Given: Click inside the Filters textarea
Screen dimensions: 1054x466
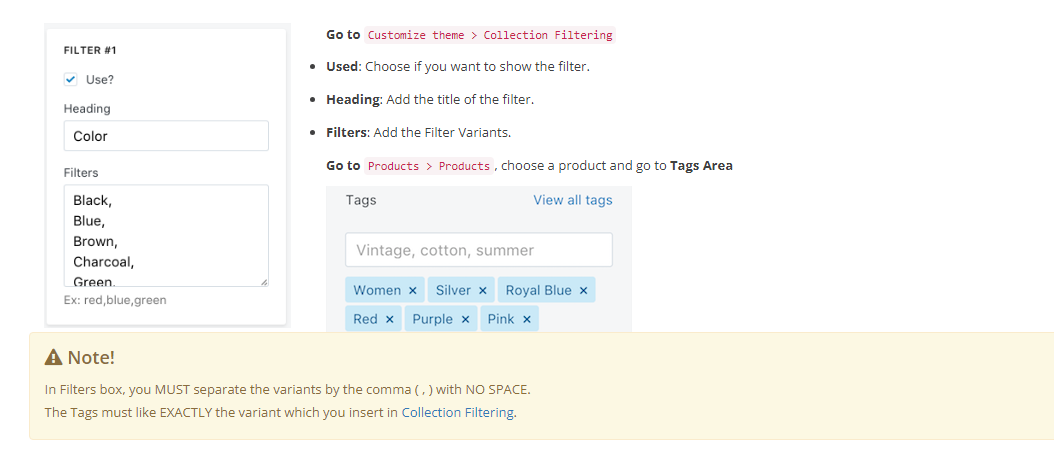Looking at the screenshot, I should pos(166,235).
